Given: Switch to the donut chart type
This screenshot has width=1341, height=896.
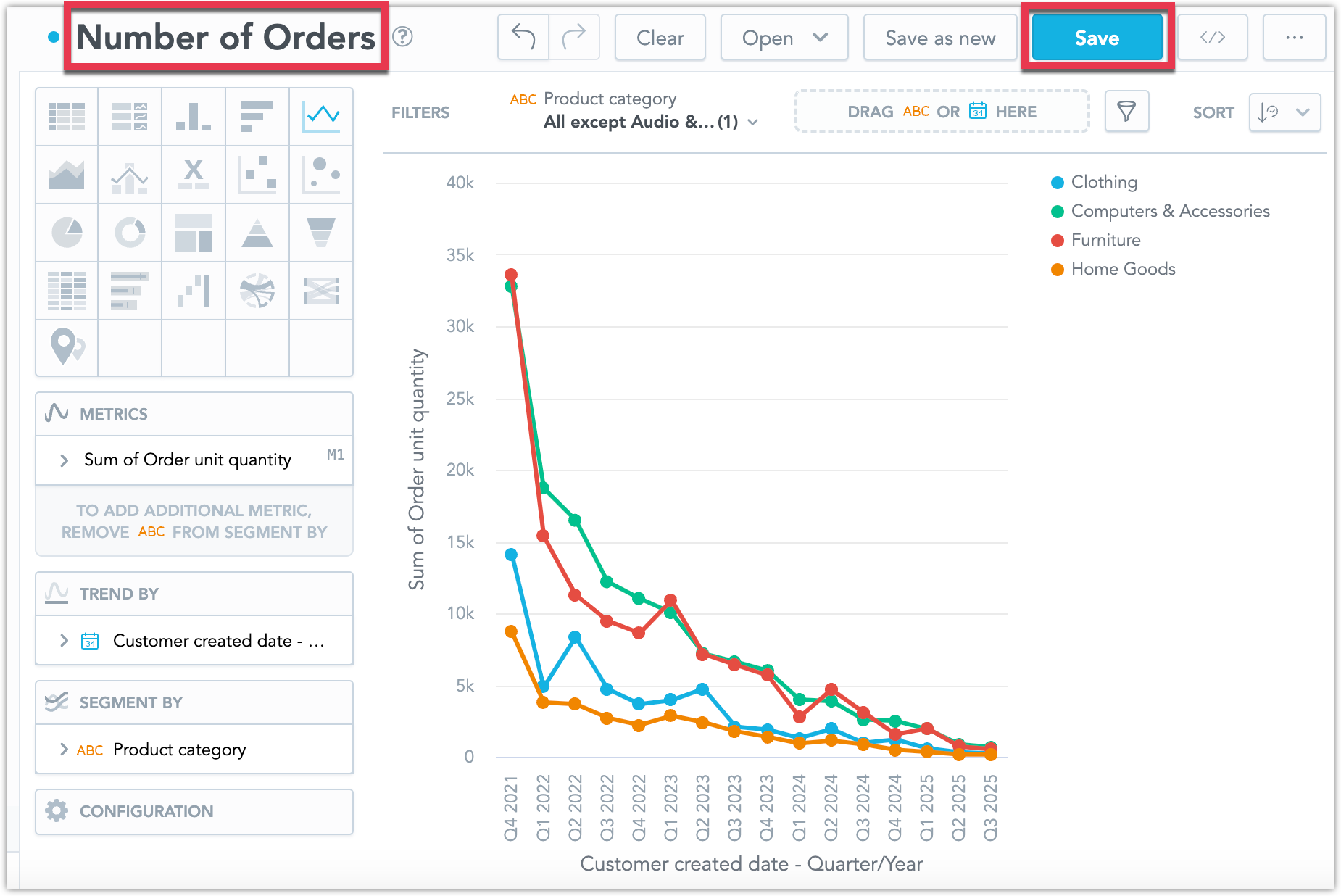Looking at the screenshot, I should click(130, 232).
